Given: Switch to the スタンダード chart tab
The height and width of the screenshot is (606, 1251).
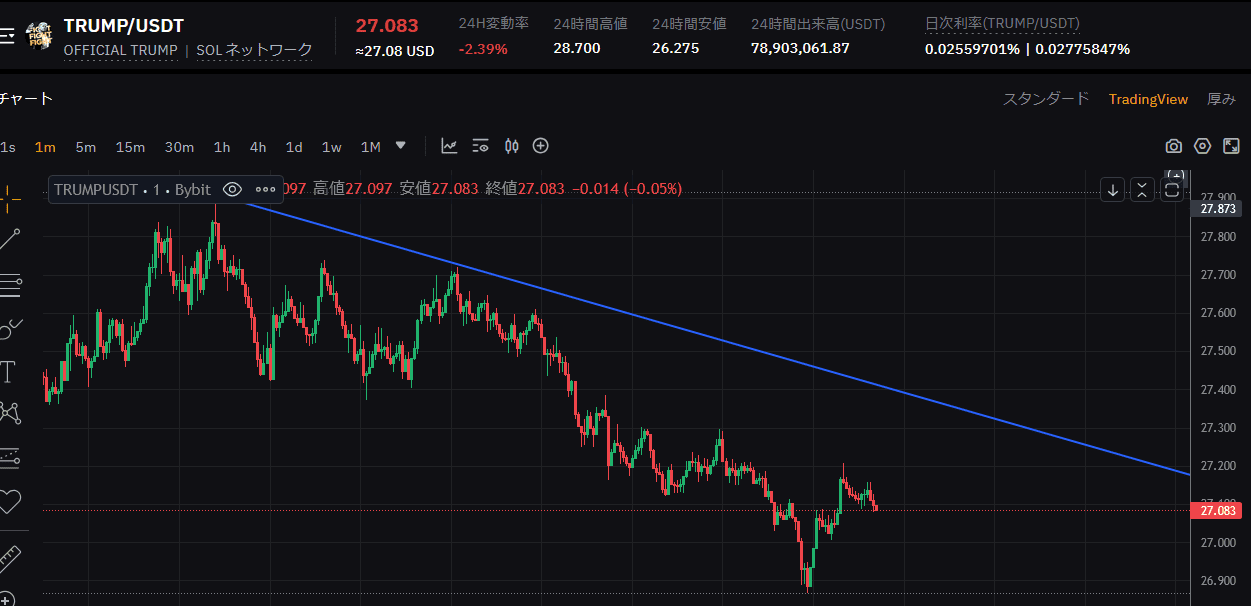Looking at the screenshot, I should [1045, 99].
